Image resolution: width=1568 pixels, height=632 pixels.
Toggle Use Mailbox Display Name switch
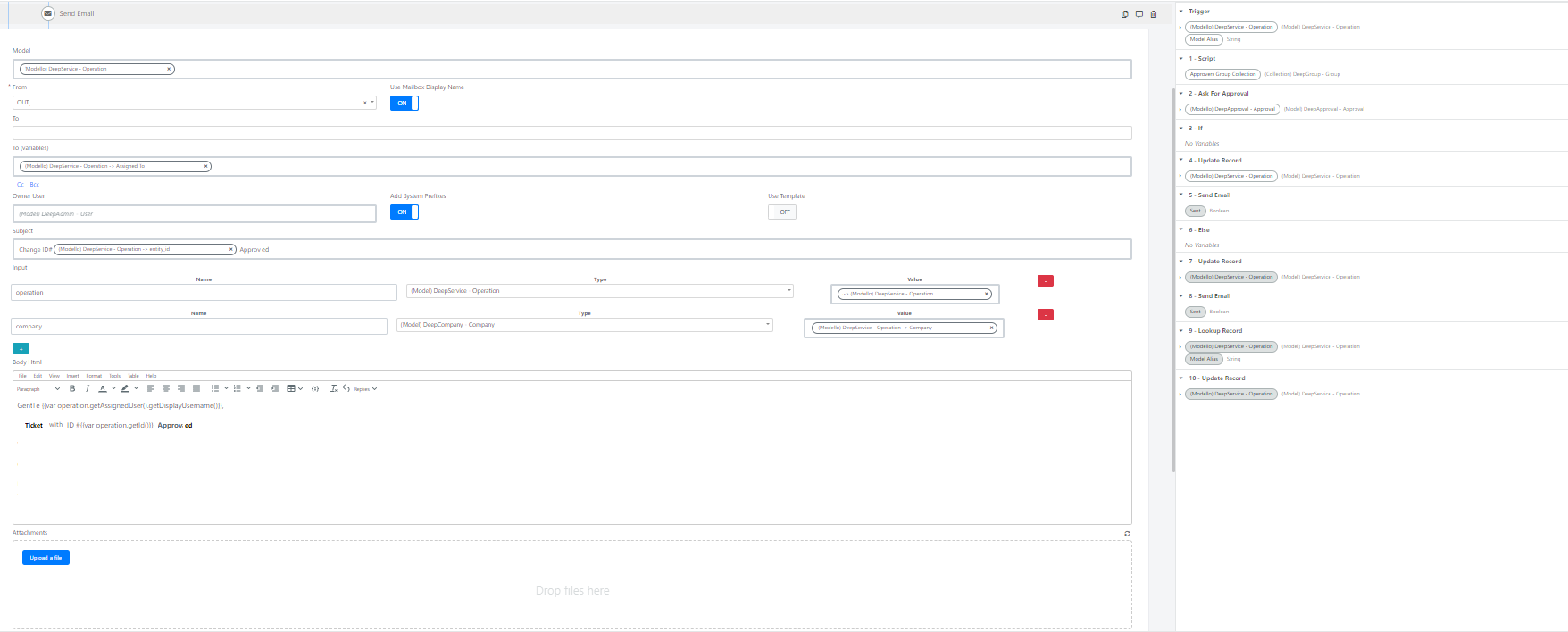pyautogui.click(x=404, y=103)
